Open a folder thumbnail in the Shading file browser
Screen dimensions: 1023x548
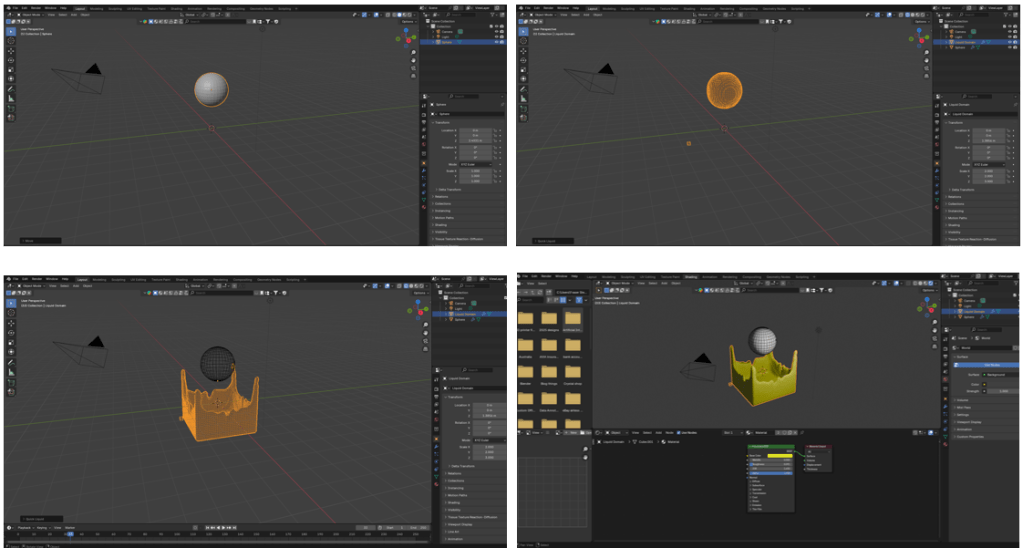point(550,316)
